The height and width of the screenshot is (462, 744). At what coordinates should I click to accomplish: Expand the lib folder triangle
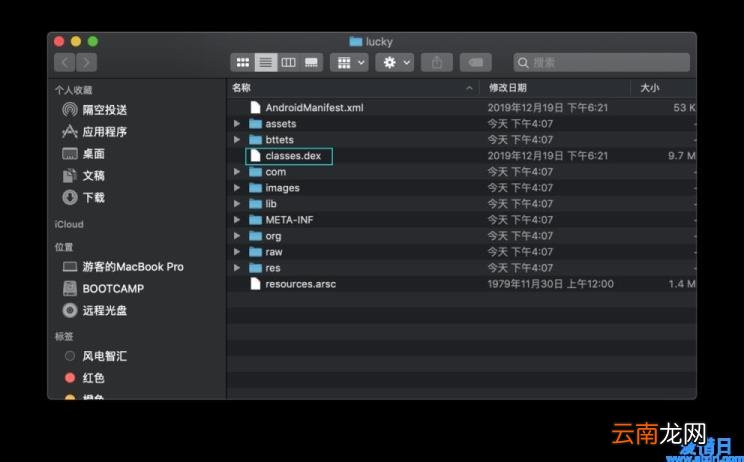click(x=237, y=204)
